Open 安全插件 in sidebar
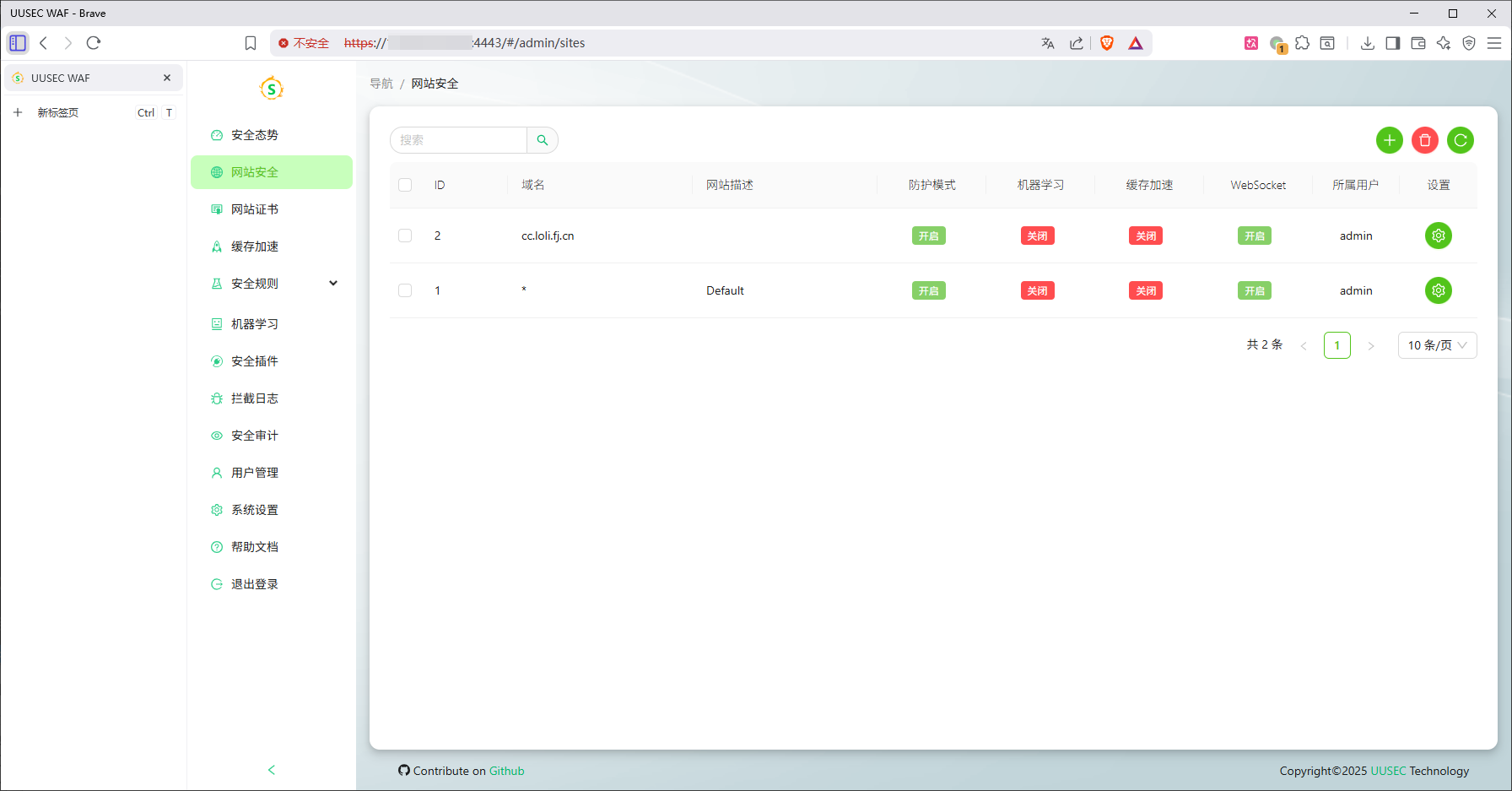1512x791 pixels. tap(272, 361)
